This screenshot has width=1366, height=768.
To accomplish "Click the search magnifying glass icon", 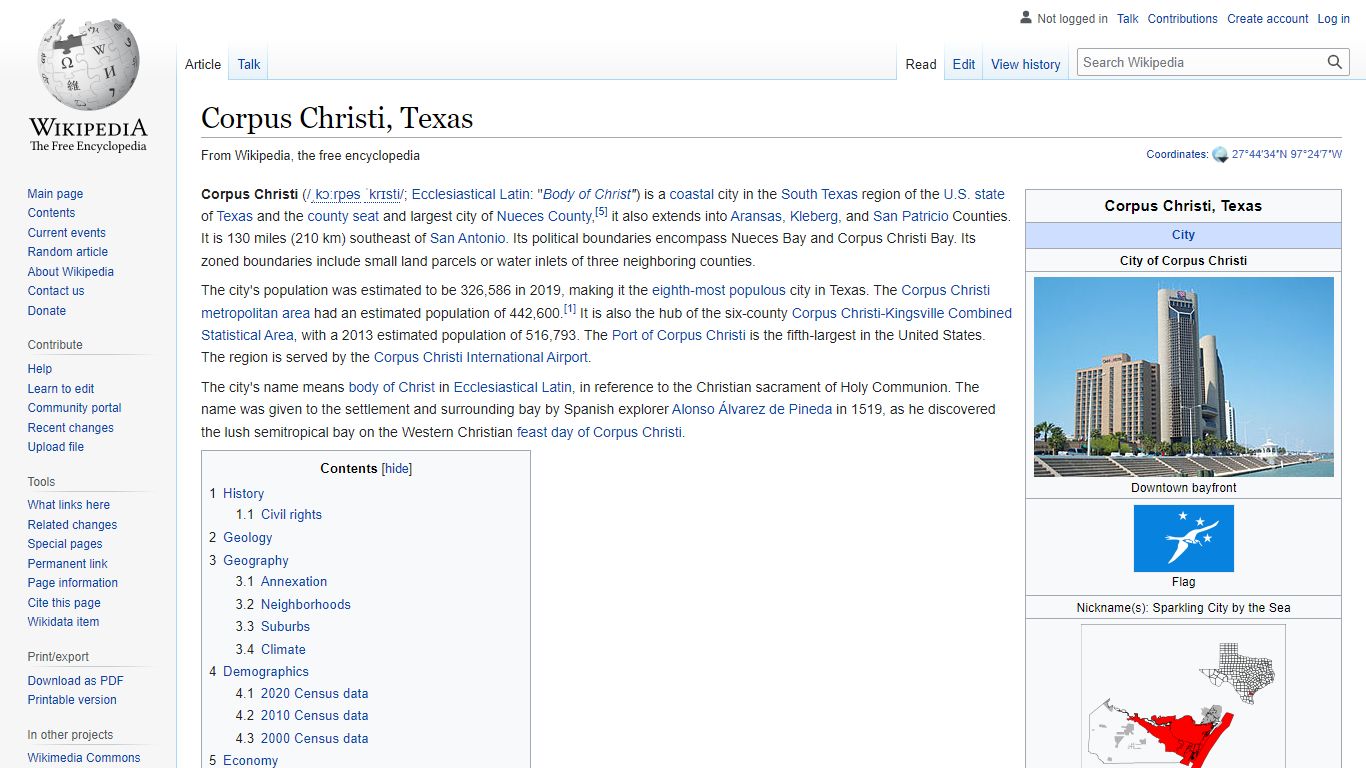I will click(1335, 62).
